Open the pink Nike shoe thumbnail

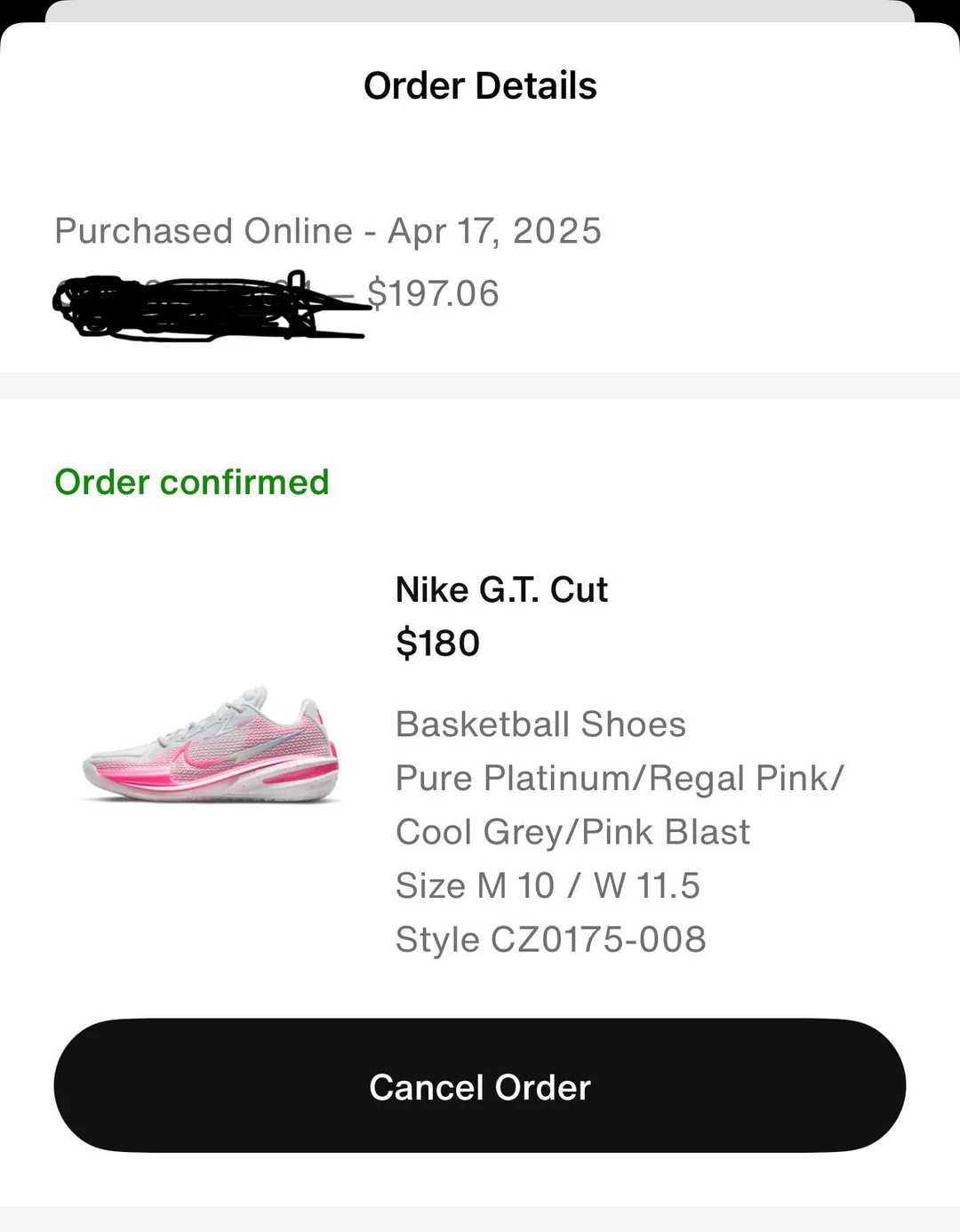click(212, 745)
